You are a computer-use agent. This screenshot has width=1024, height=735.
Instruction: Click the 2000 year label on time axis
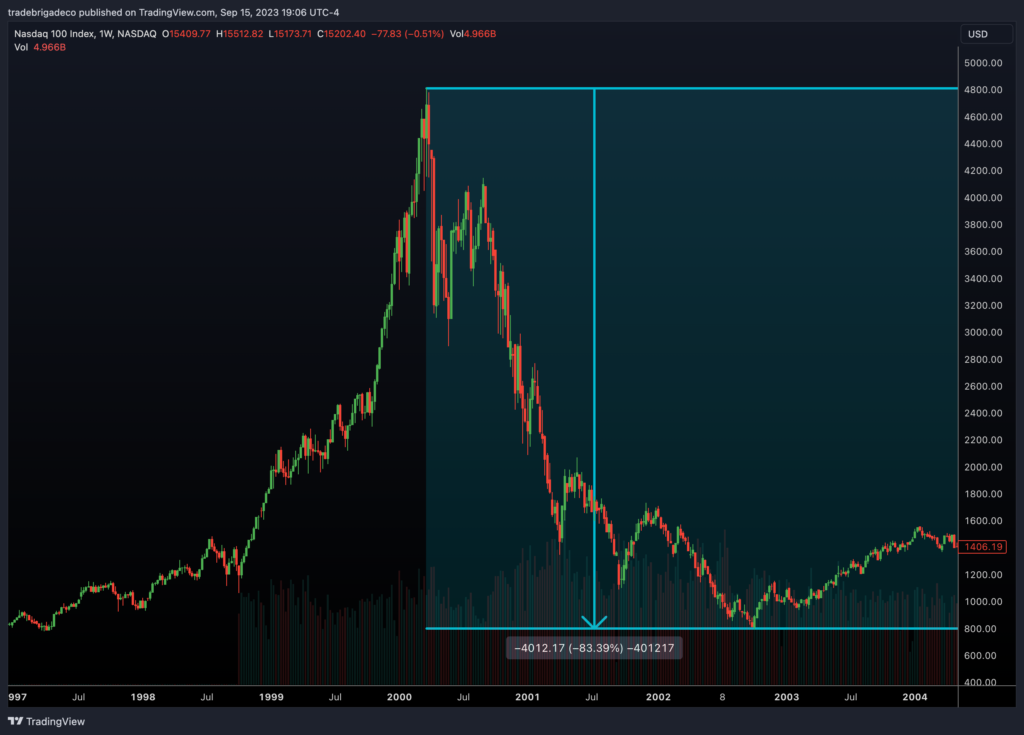399,696
